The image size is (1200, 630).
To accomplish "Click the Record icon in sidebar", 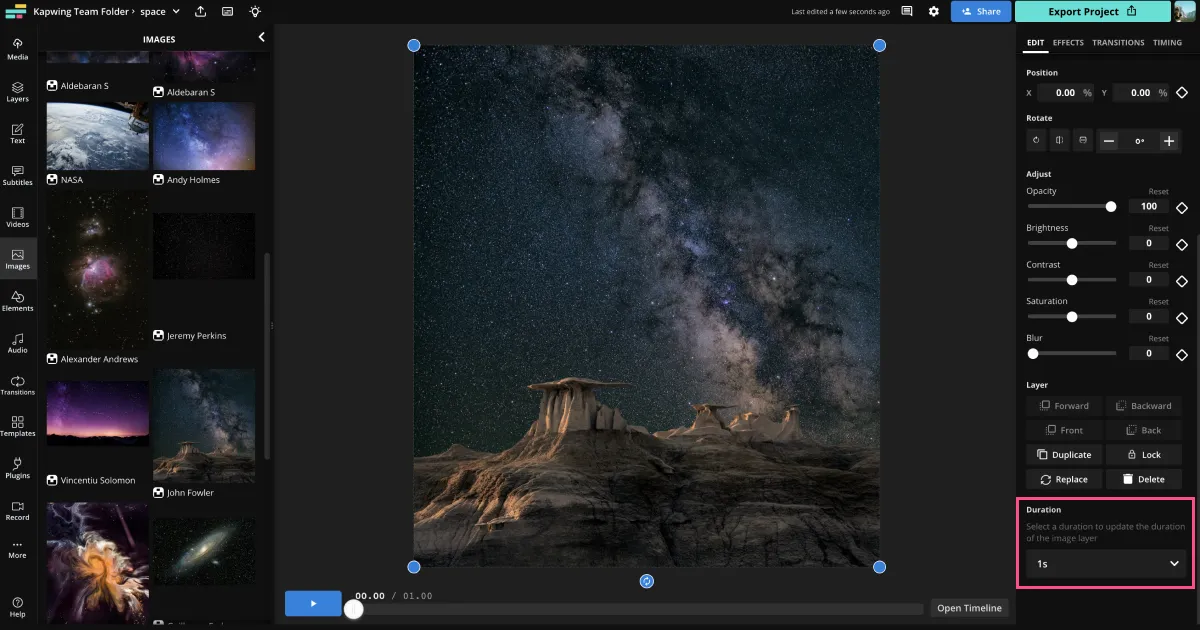I will [18, 510].
